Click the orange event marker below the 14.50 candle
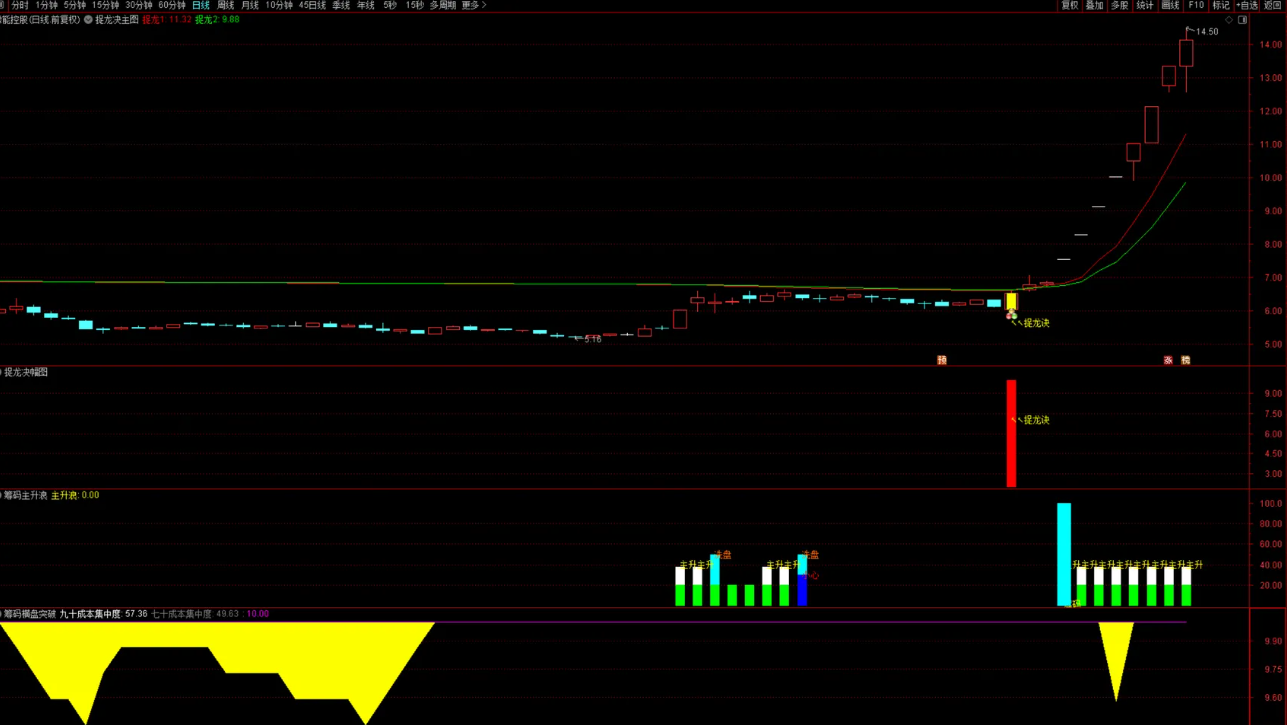Image resolution: width=1287 pixels, height=725 pixels. [x=1186, y=360]
